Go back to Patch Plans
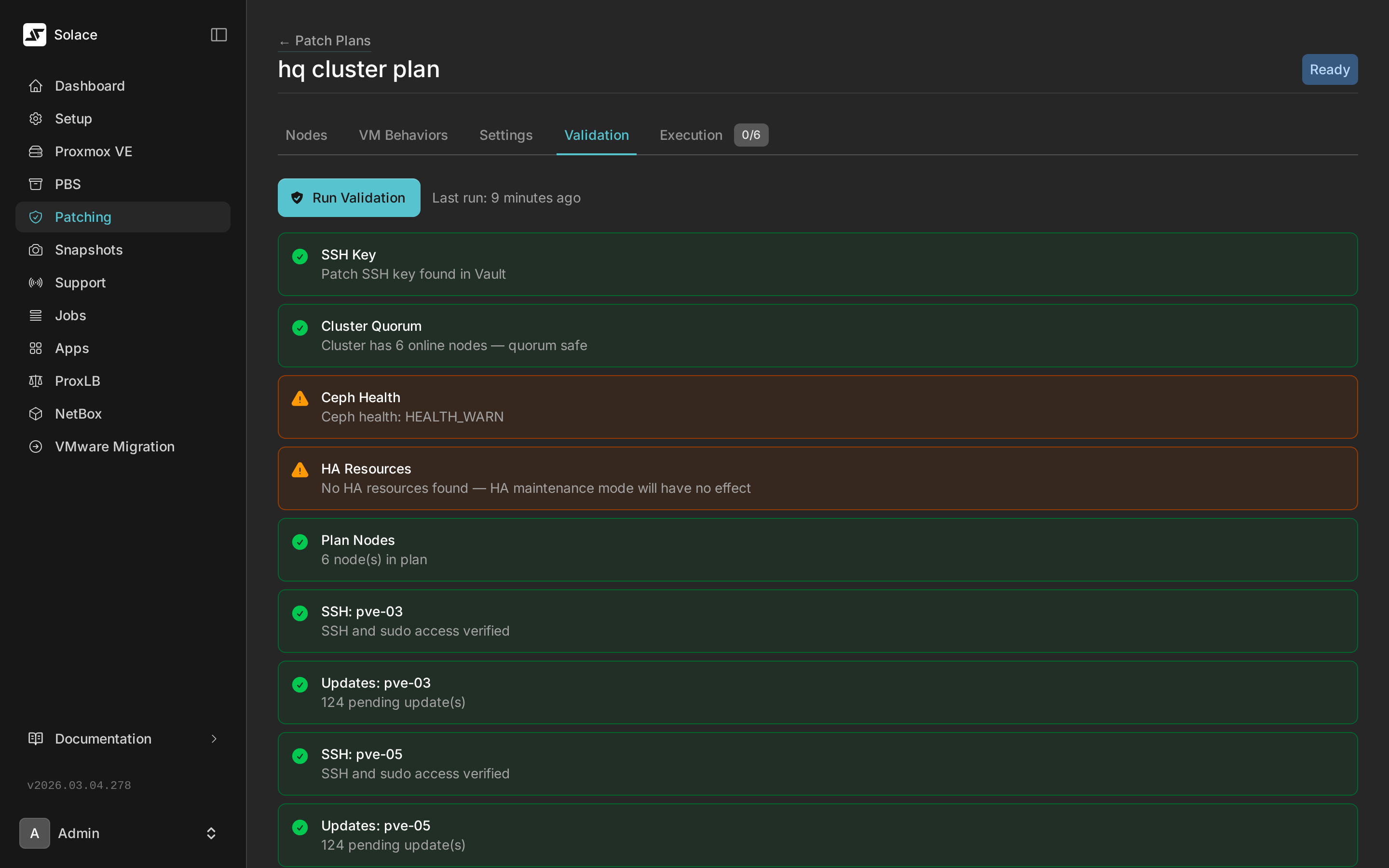Image resolution: width=1389 pixels, height=868 pixels. coord(324,41)
